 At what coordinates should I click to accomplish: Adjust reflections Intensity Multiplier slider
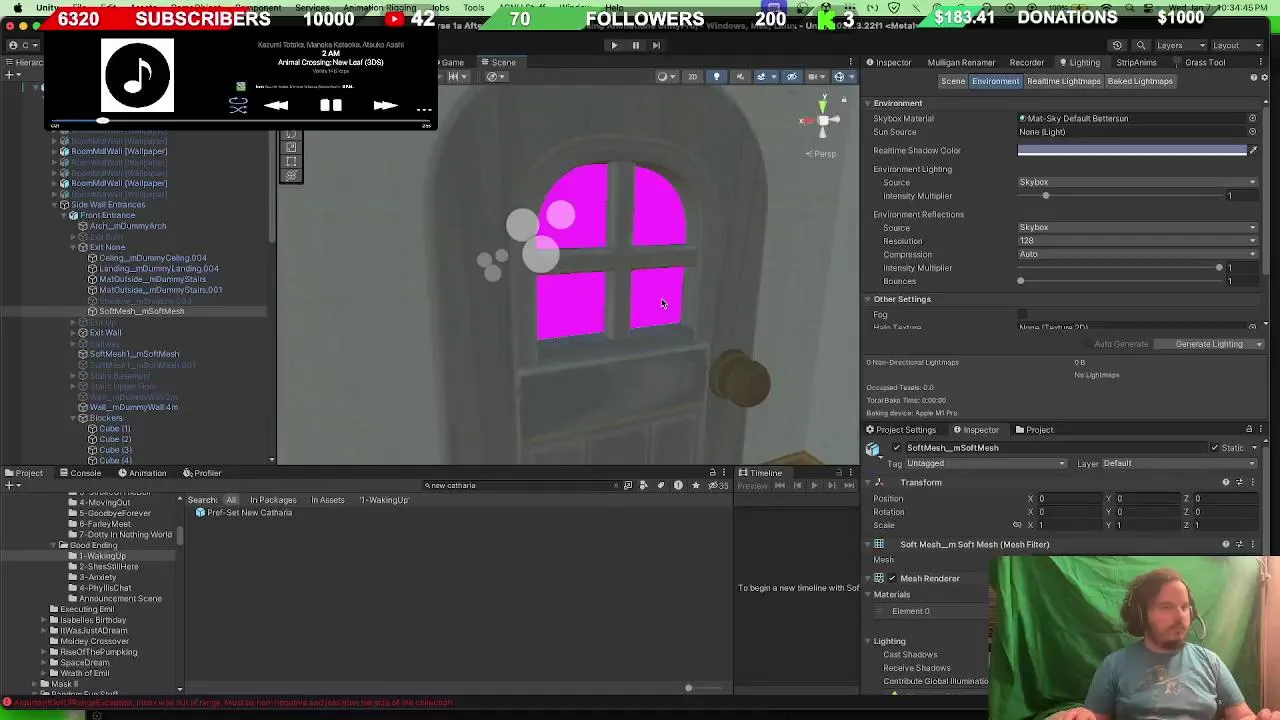pos(1120,268)
